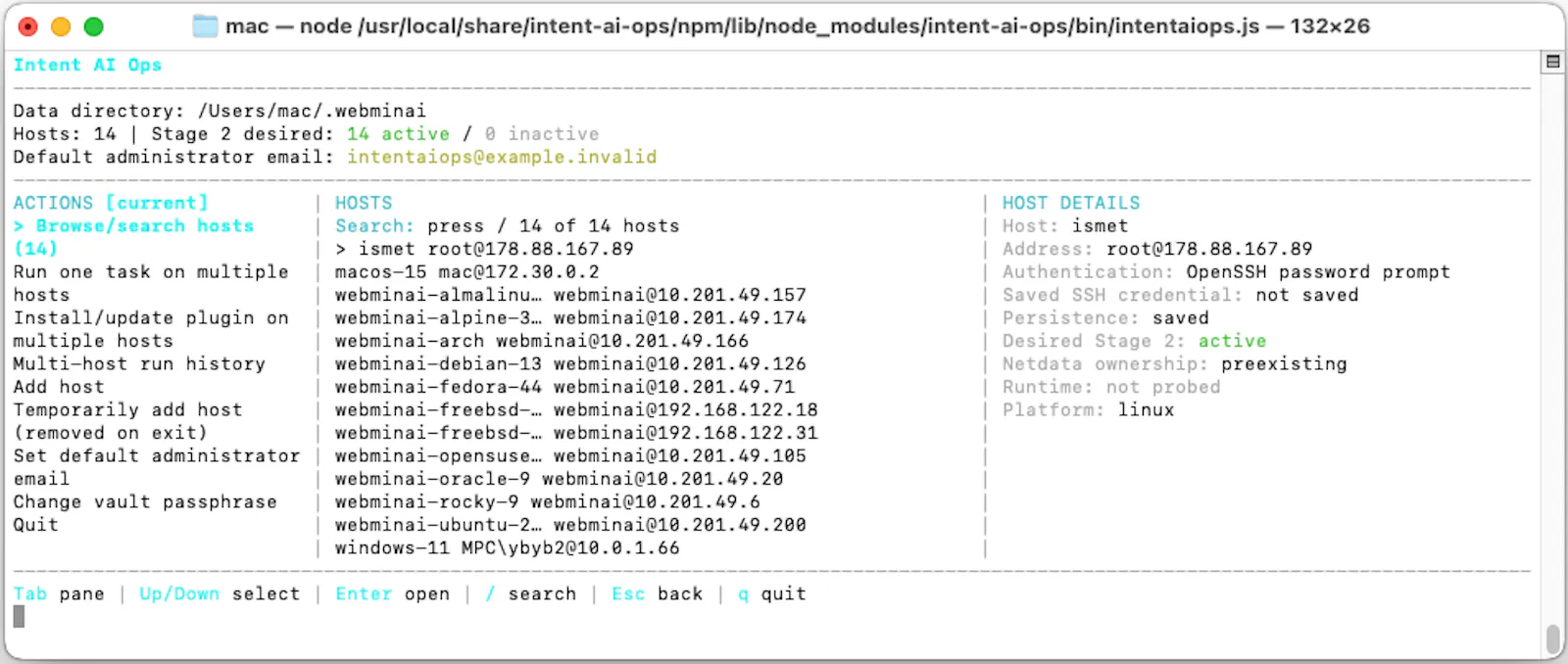
Task: Click the freebsd host at 192.168.122.18
Action: [576, 409]
